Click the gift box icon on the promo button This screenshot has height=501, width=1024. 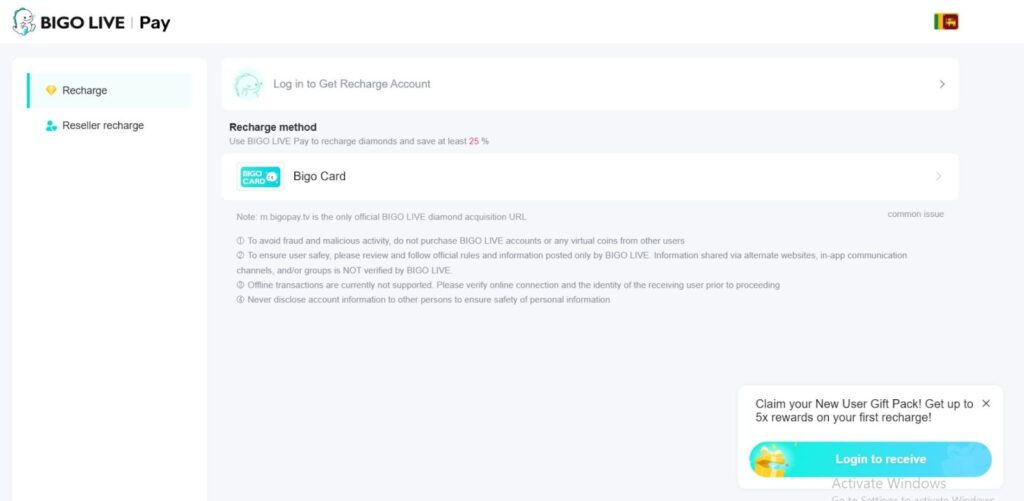click(775, 459)
